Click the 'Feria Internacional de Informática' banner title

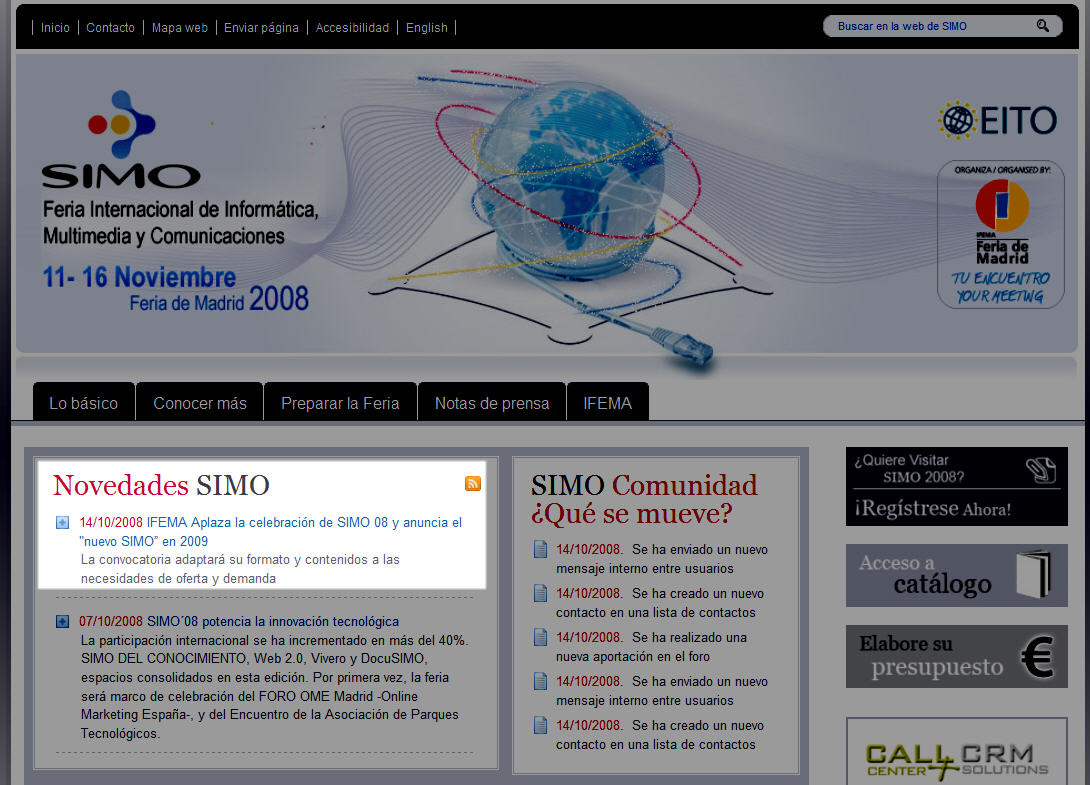[x=181, y=222]
